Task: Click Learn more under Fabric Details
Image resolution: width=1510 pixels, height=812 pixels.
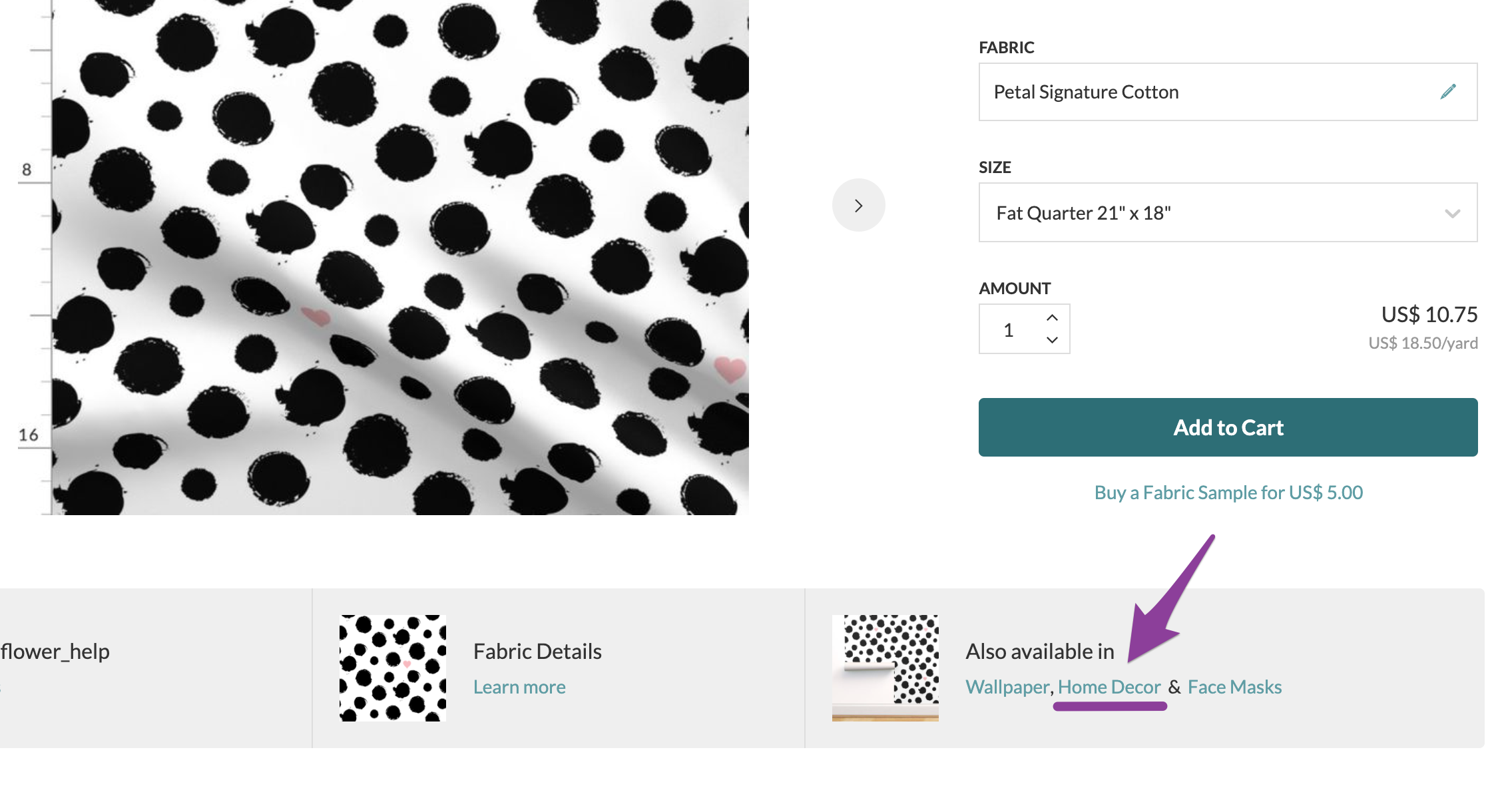Action: click(519, 687)
